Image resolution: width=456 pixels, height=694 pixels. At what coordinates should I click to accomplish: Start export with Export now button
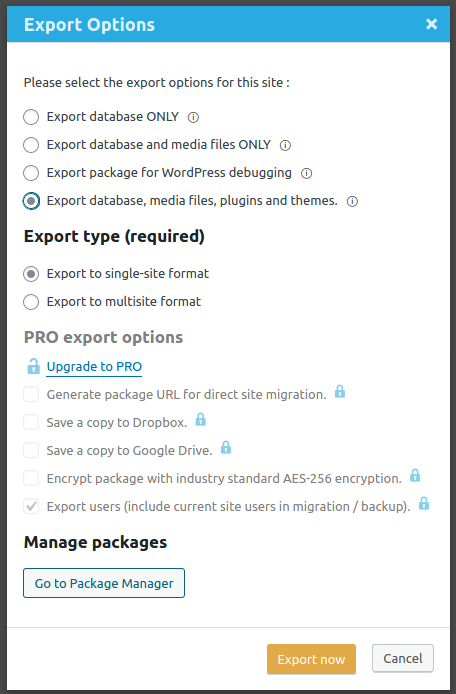click(311, 659)
